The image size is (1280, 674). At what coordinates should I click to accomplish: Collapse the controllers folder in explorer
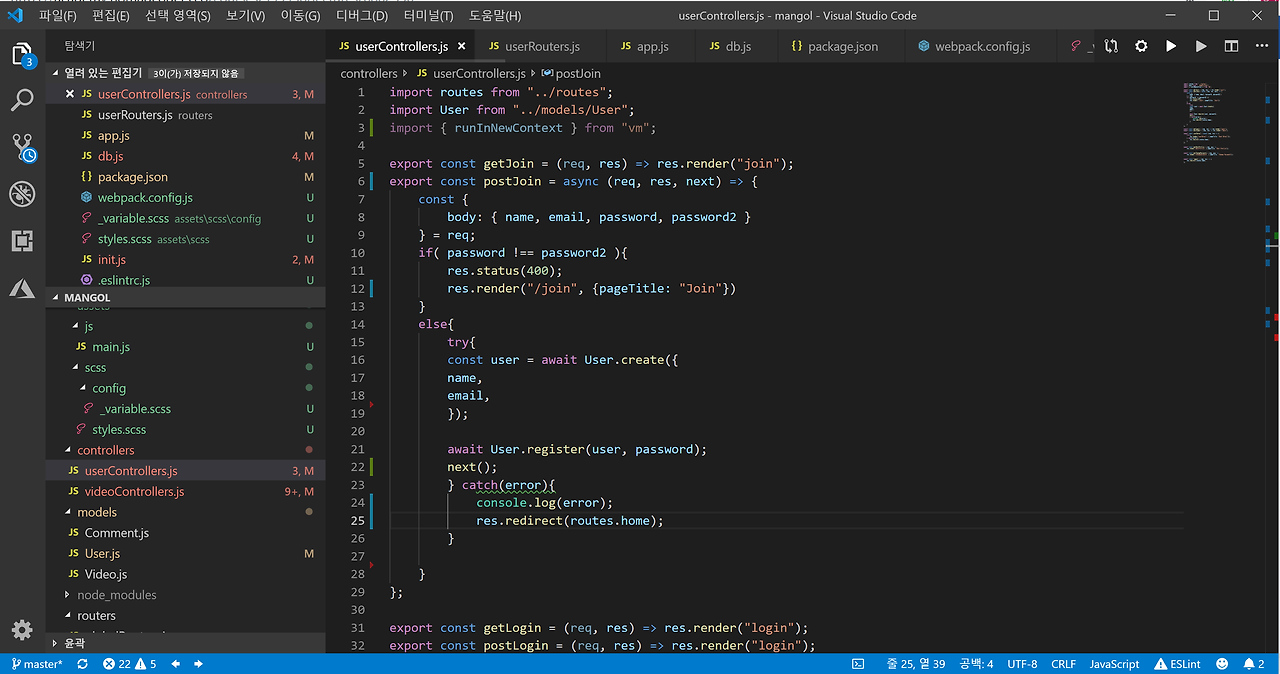105,450
